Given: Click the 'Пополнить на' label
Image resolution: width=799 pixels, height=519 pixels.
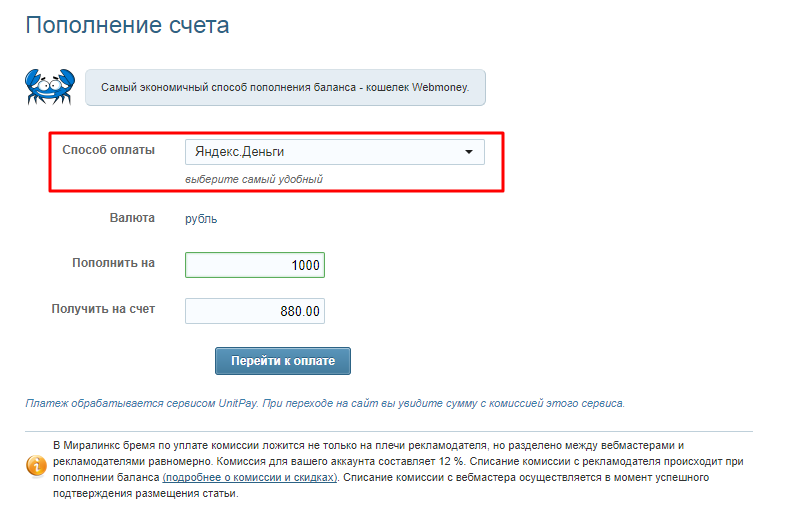Looking at the screenshot, I should (113, 263).
